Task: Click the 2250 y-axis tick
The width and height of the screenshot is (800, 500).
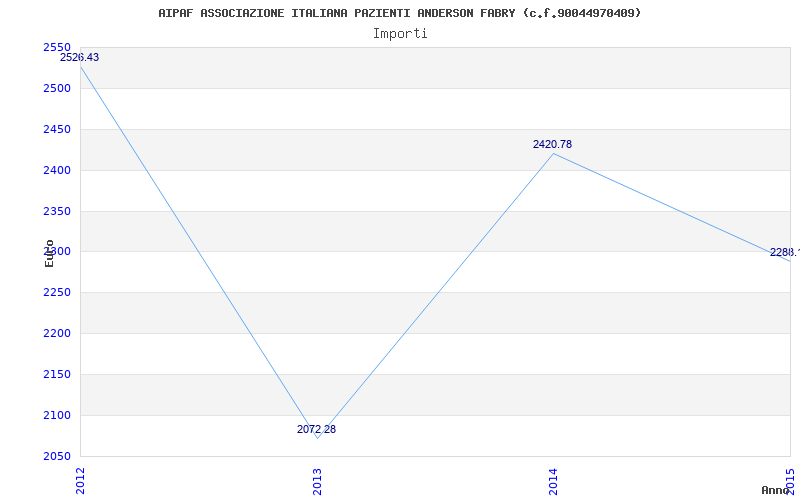Action: pos(57,292)
